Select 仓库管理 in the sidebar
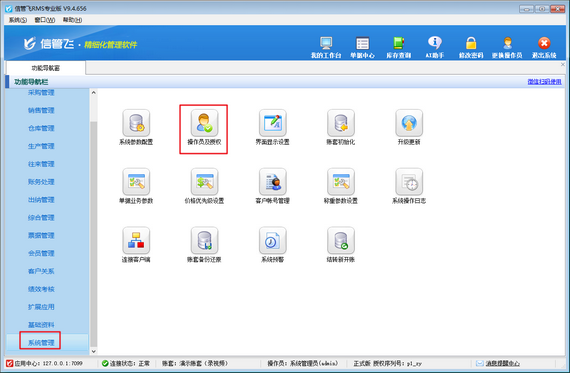570x373 pixels. (41, 128)
